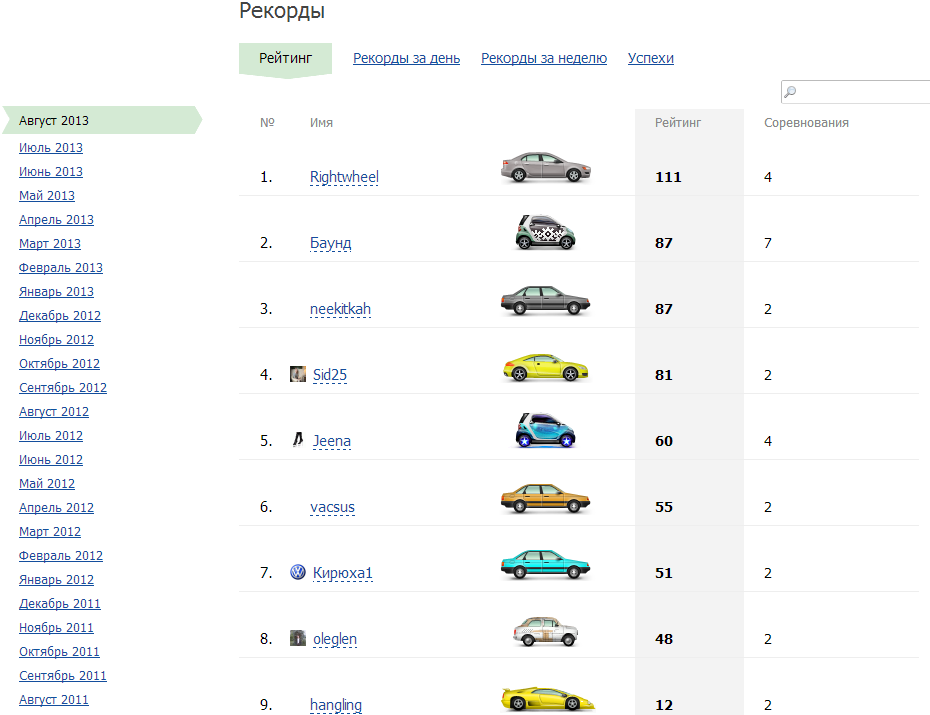Click oleglen's avatar picture
Viewport: 930px width, 715px height.
coord(298,638)
